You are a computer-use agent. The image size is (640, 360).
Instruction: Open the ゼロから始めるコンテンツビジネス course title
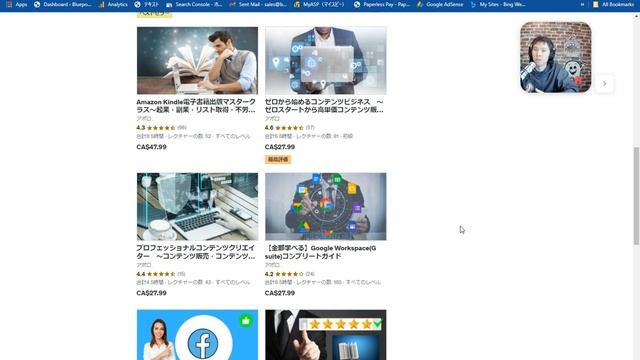coord(324,106)
